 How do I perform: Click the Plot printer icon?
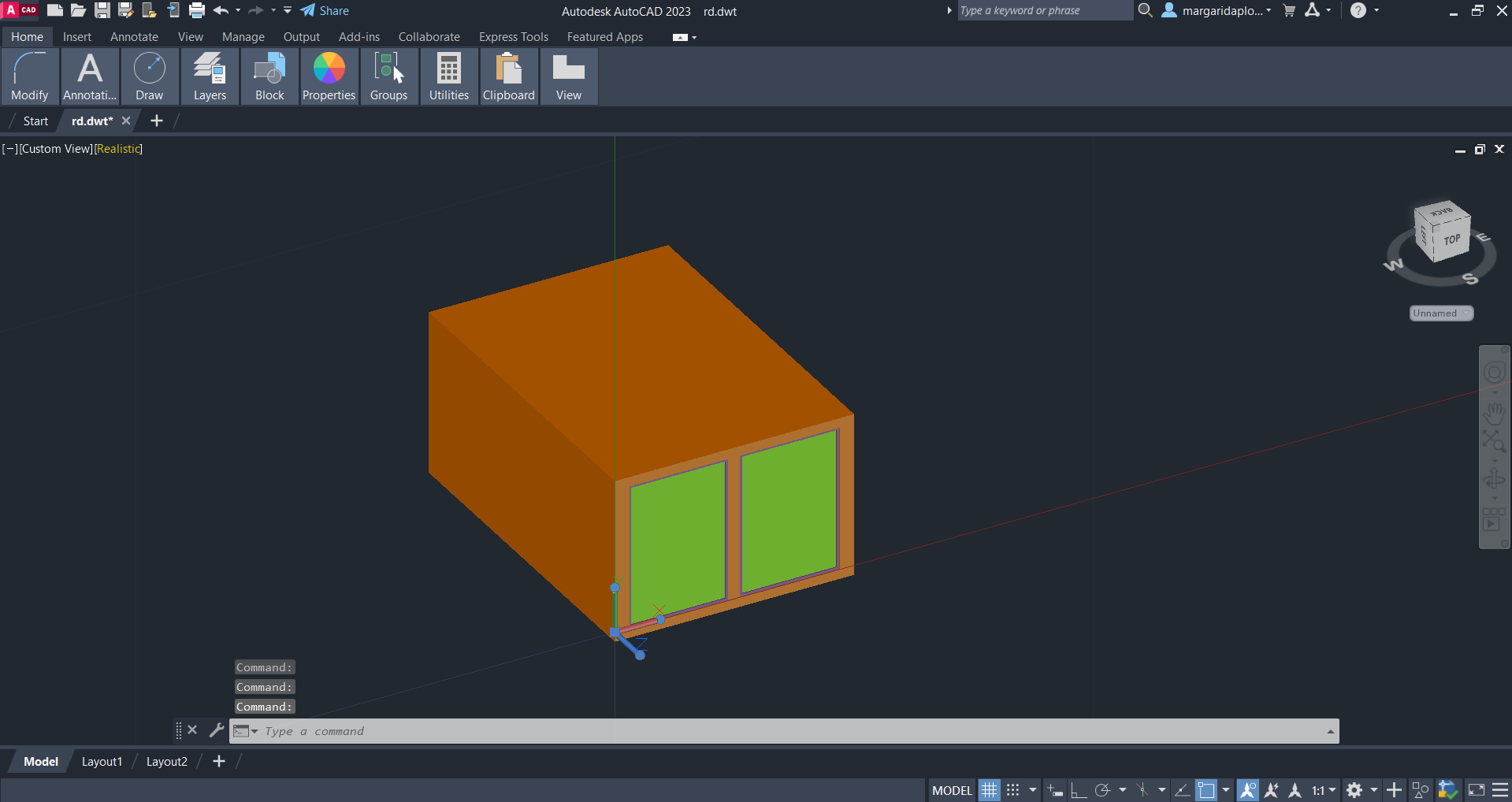tap(197, 11)
